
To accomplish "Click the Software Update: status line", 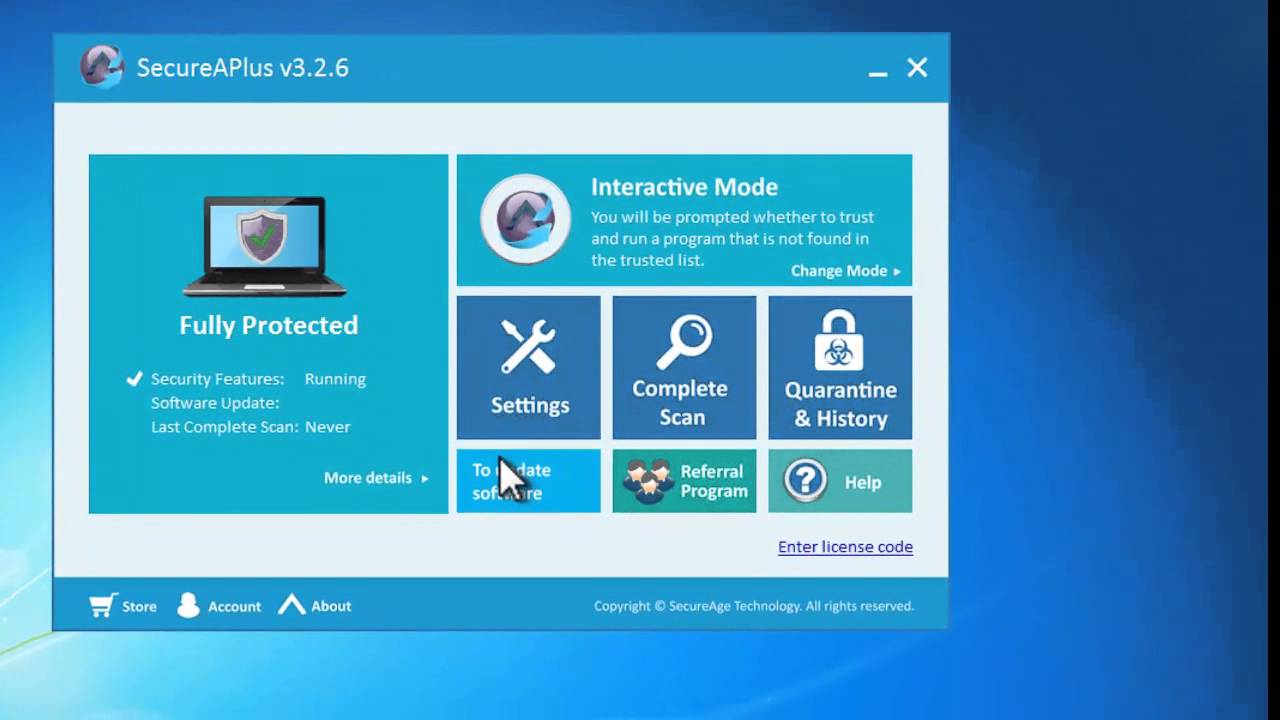I will tap(215, 403).
